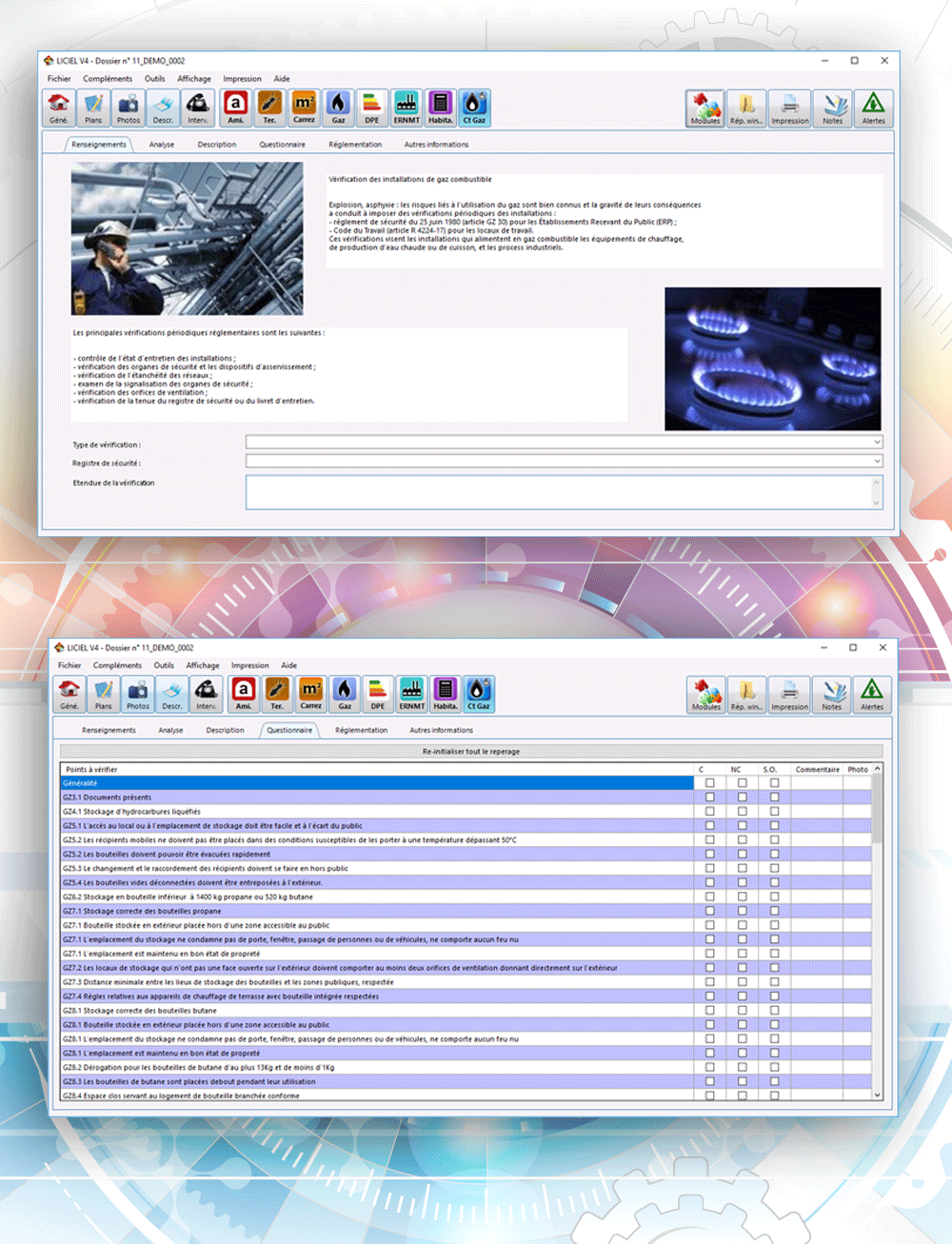Click Re-initialiser tout le reperage button
The height and width of the screenshot is (1244, 952).
pyautogui.click(x=471, y=751)
